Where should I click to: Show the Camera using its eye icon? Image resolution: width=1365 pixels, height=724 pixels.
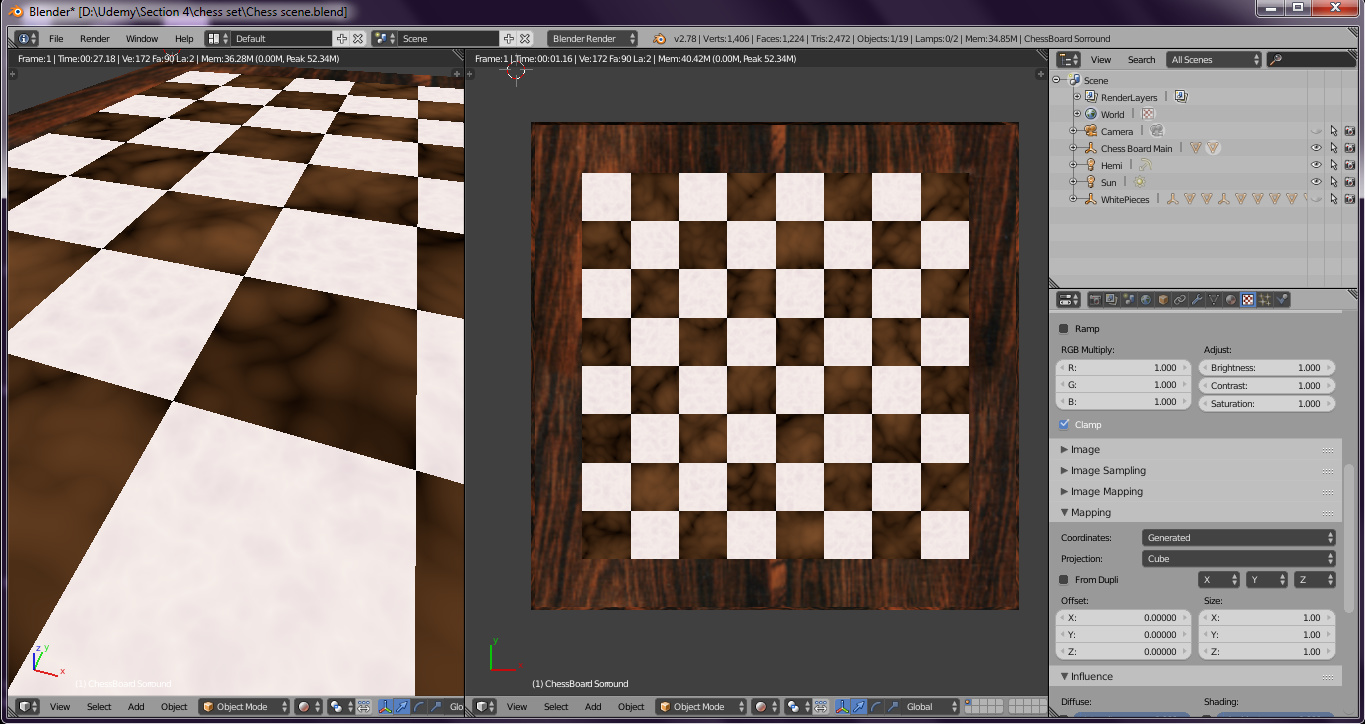(x=1316, y=131)
